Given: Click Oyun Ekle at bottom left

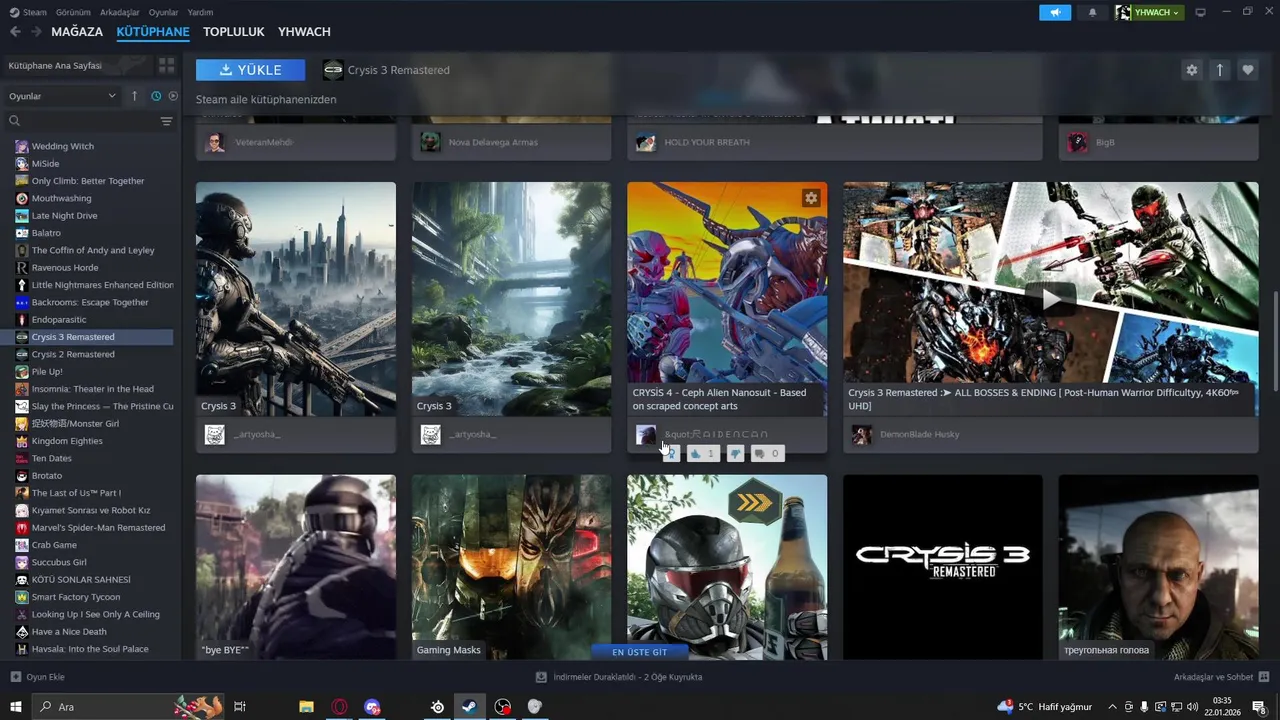Looking at the screenshot, I should pos(37,677).
